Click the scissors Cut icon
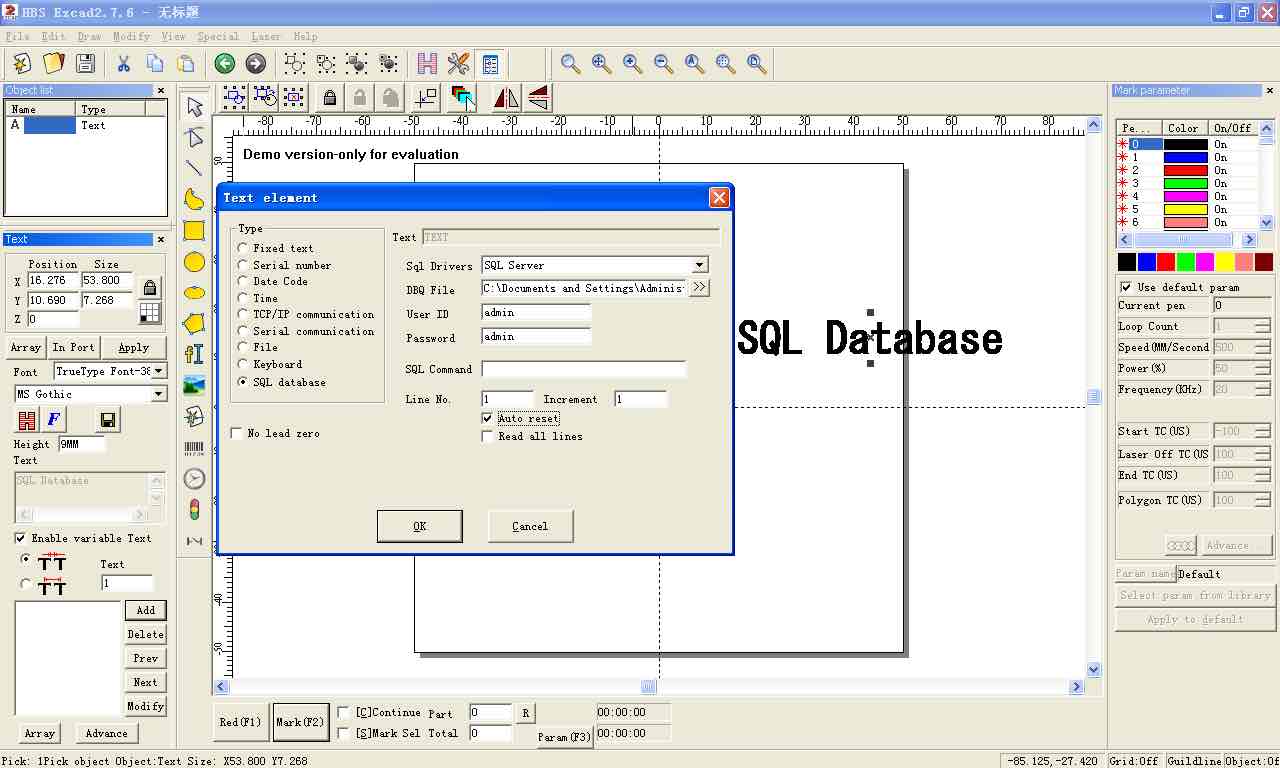This screenshot has height=768, width=1280. 124,64
